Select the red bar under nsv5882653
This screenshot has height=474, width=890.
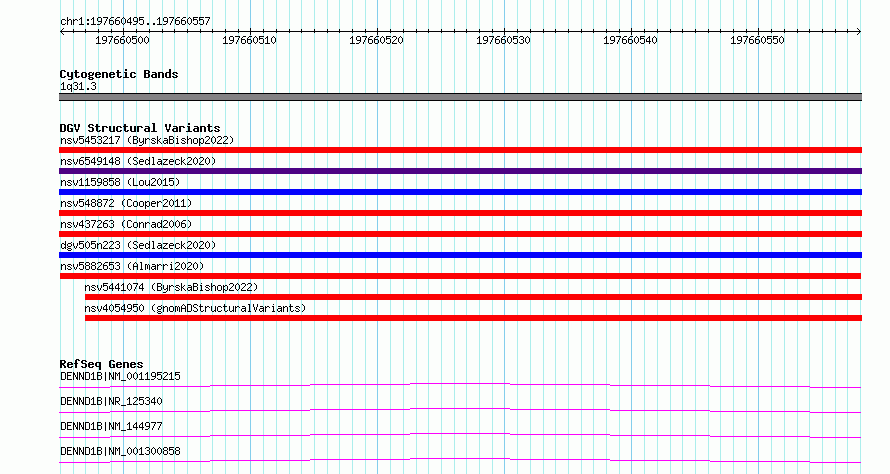coord(460,276)
